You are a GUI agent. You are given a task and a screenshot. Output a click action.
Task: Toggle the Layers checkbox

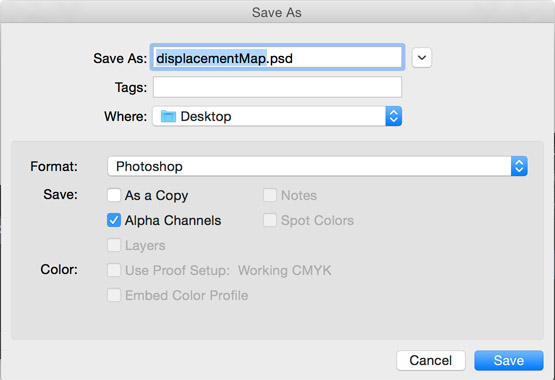(x=114, y=245)
